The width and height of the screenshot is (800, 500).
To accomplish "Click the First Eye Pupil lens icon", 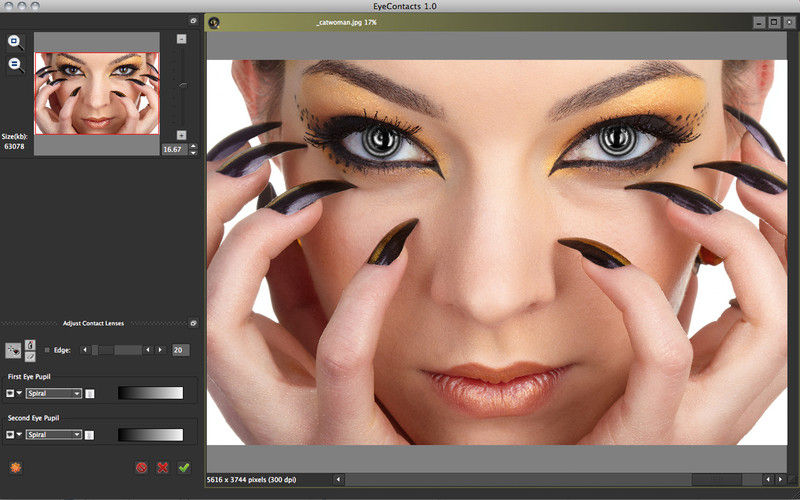I will [x=10, y=393].
